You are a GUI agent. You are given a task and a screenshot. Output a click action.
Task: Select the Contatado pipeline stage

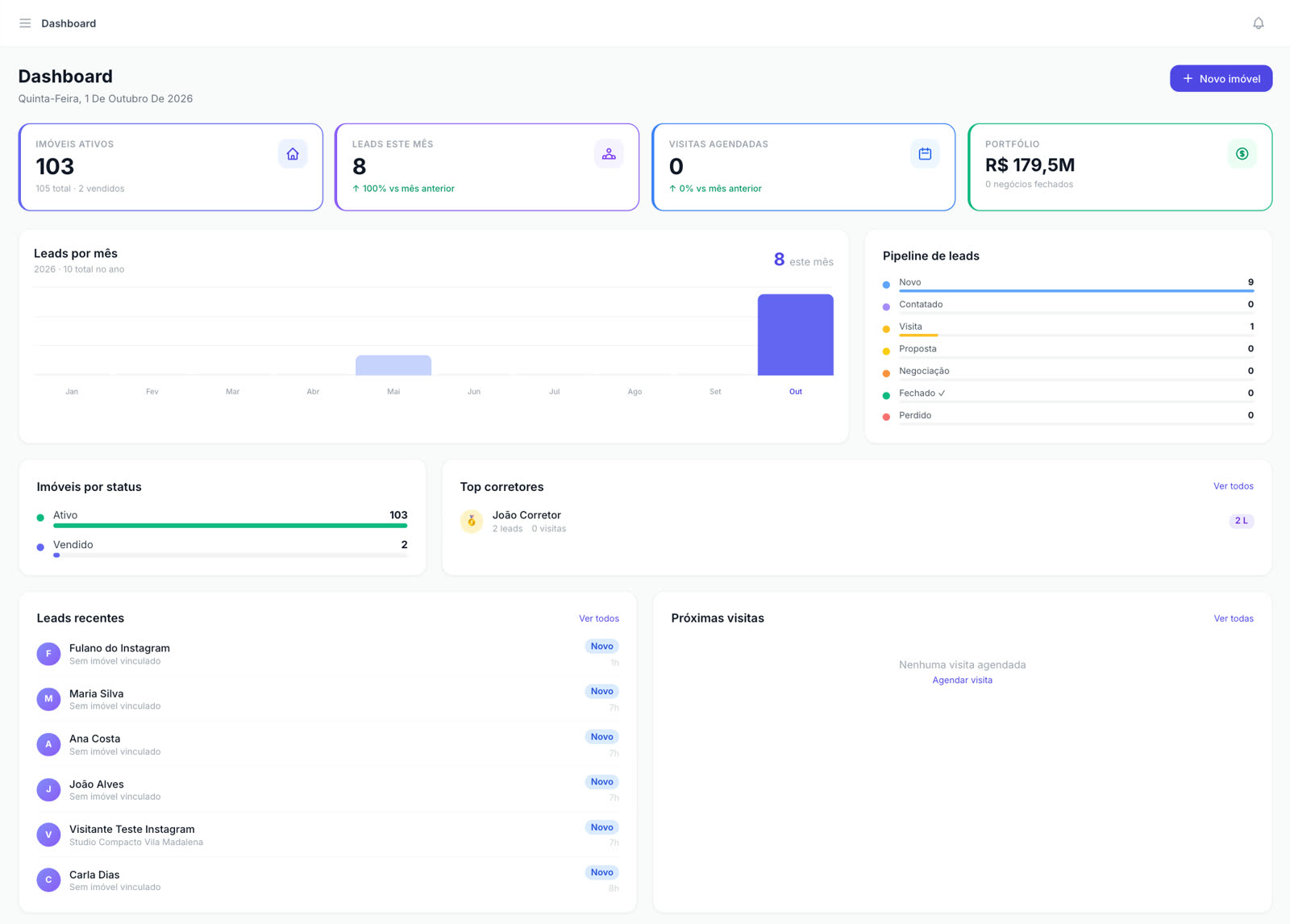point(1068,305)
